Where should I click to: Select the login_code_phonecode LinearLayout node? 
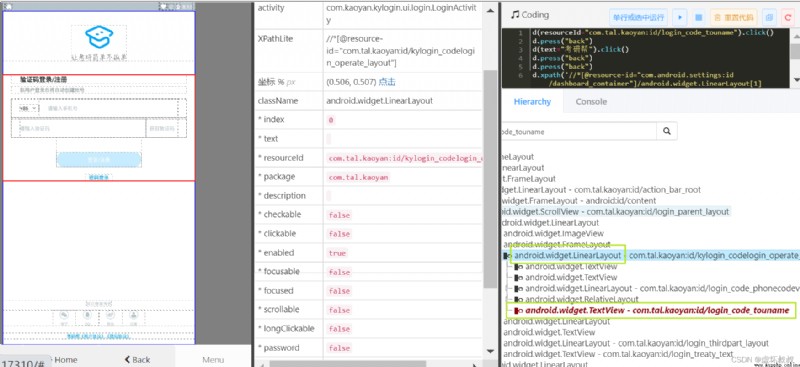click(x=662, y=288)
